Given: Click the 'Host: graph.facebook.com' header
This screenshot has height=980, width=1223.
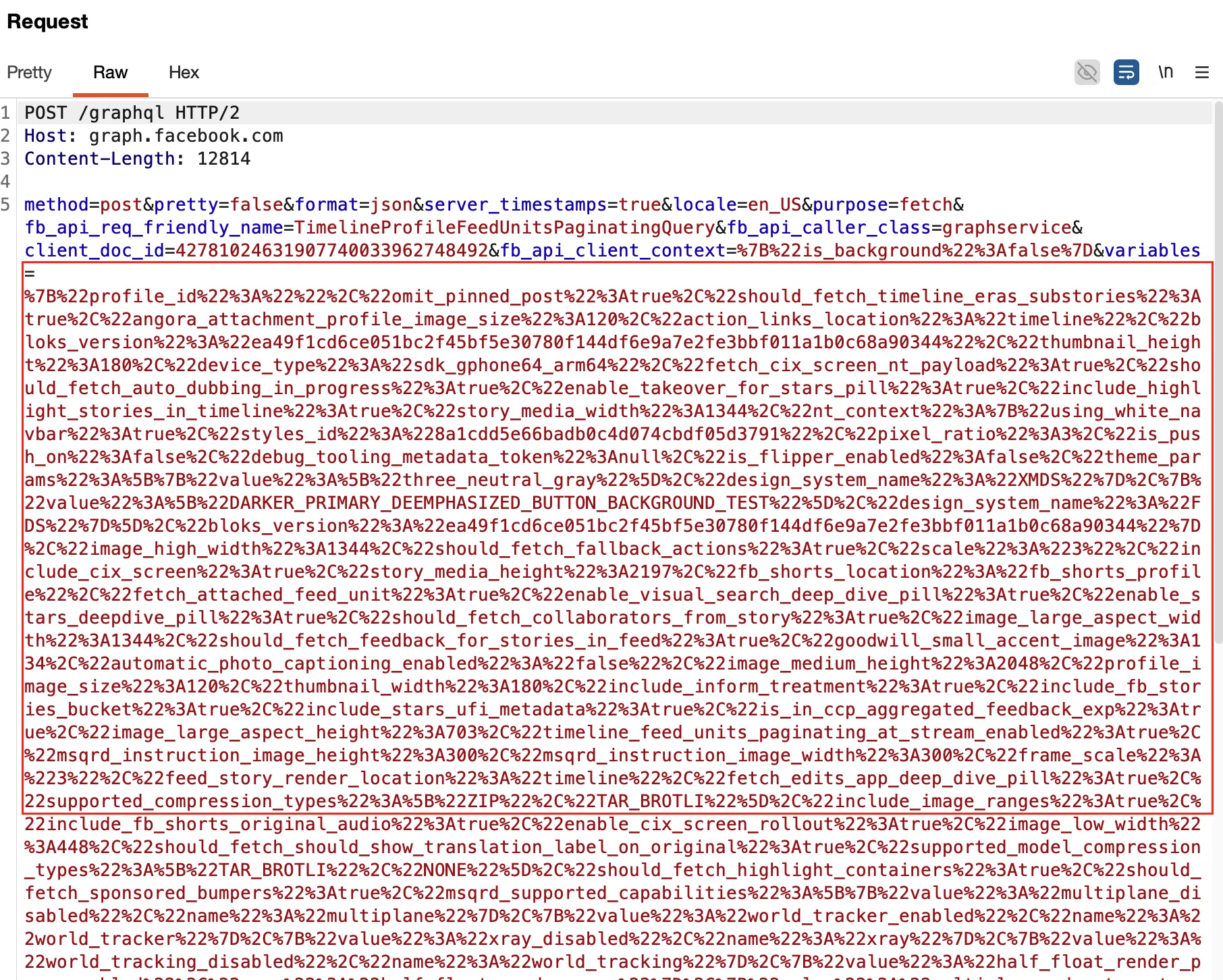Looking at the screenshot, I should click(x=154, y=136).
